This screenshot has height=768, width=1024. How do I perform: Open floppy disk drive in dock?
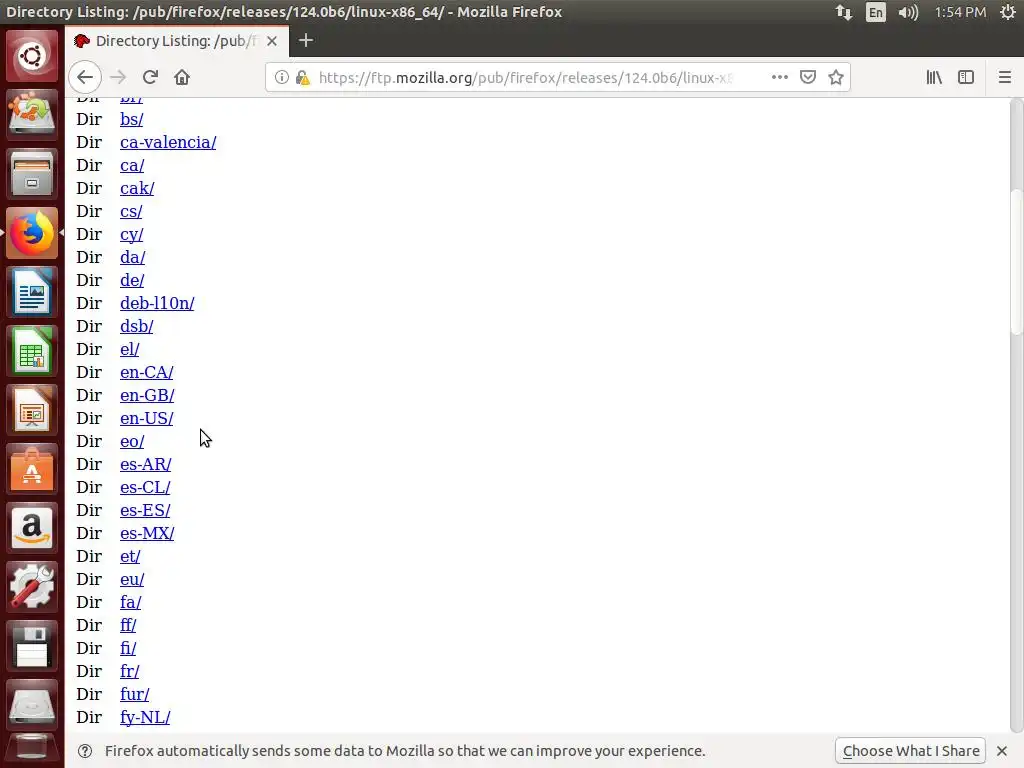point(32,646)
